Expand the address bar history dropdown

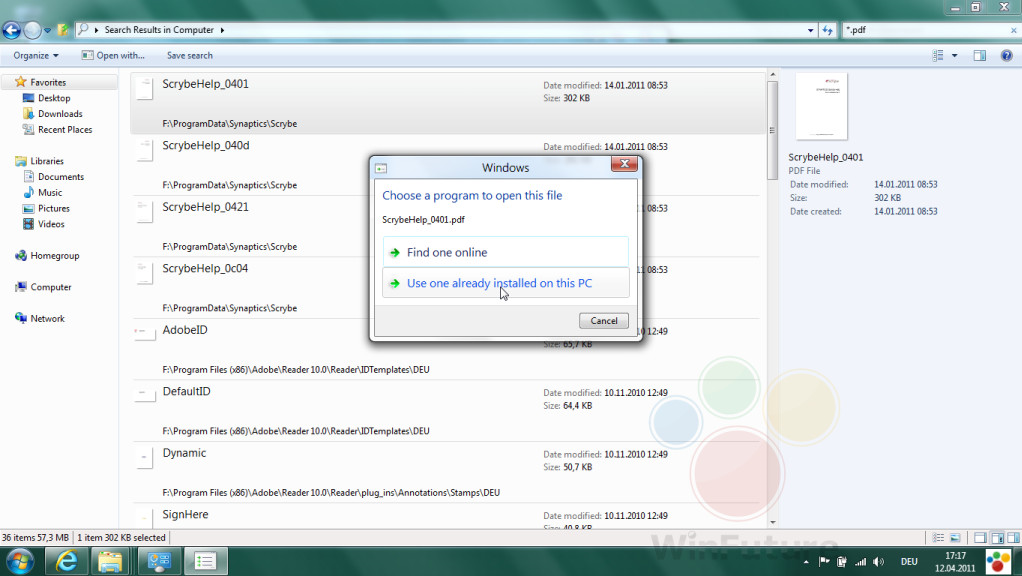pyautogui.click(x=810, y=30)
